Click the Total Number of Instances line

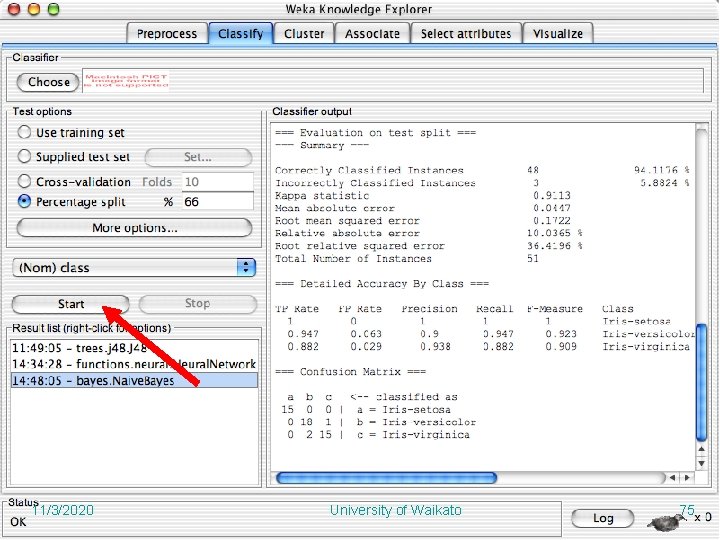tap(407, 259)
